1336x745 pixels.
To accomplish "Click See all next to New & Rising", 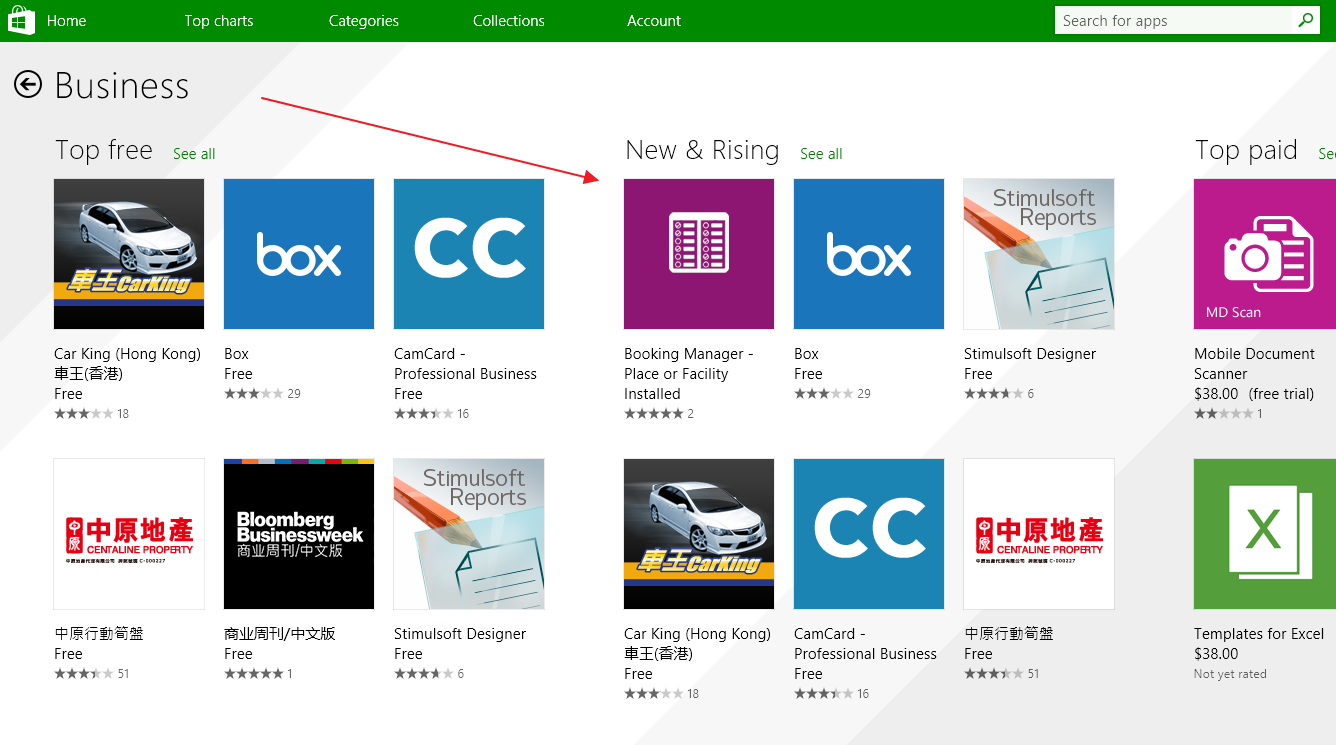I will [x=821, y=154].
